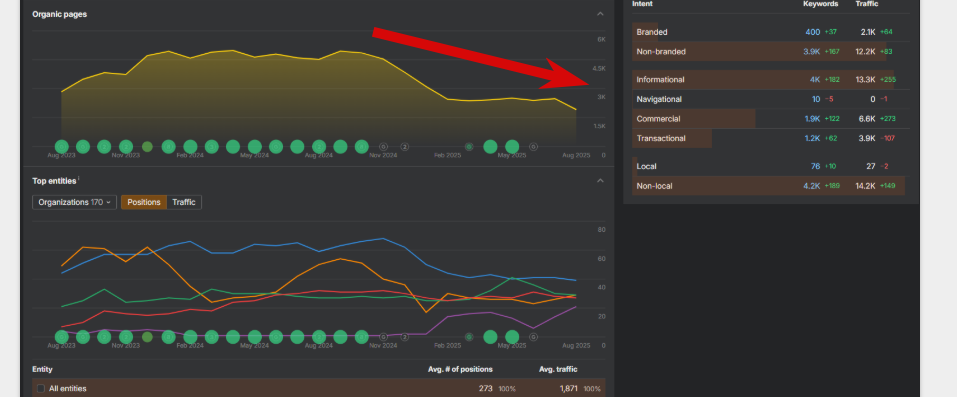The image size is (957, 397).
Task: Click the Traffic header in the Intent table
Action: pyautogui.click(x=867, y=4)
